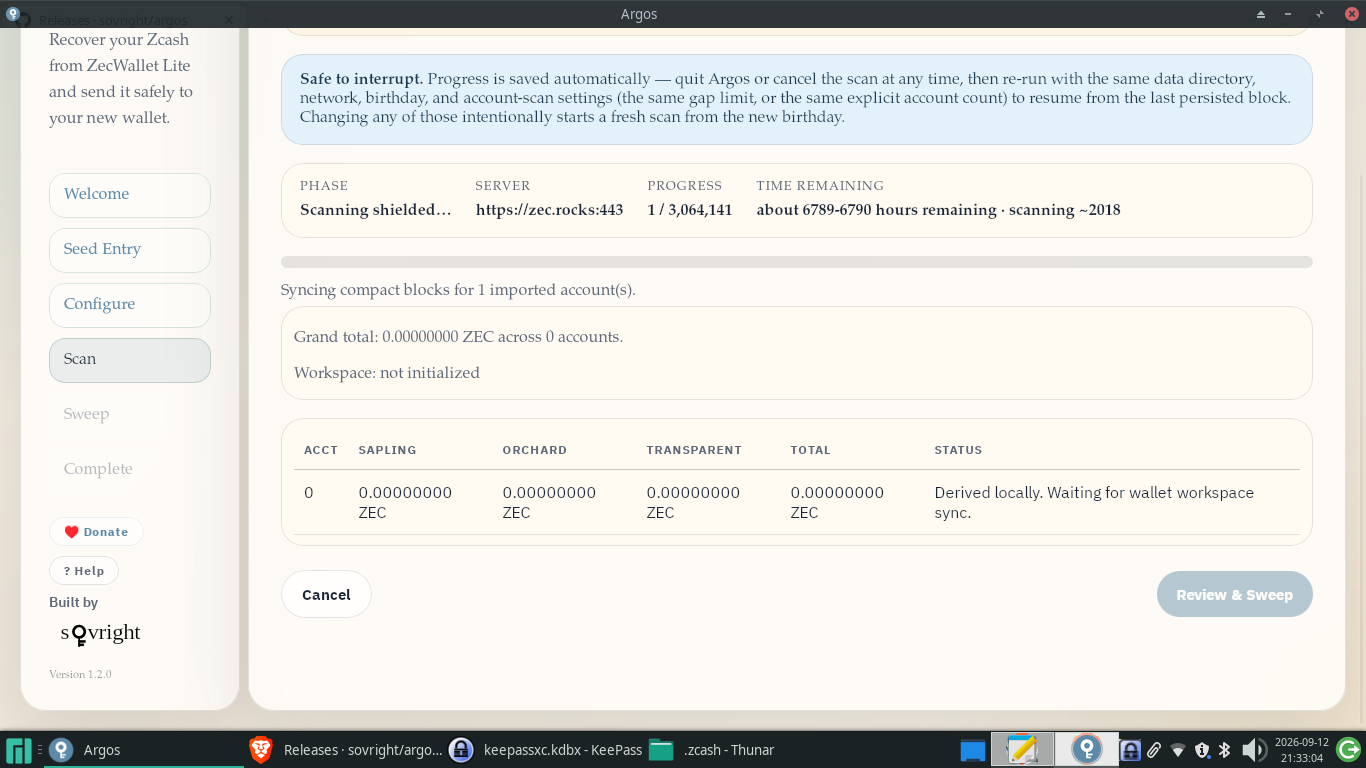This screenshot has height=768, width=1366.
Task: Click the Argos key workspace thumbnail icon
Action: tap(1087, 749)
